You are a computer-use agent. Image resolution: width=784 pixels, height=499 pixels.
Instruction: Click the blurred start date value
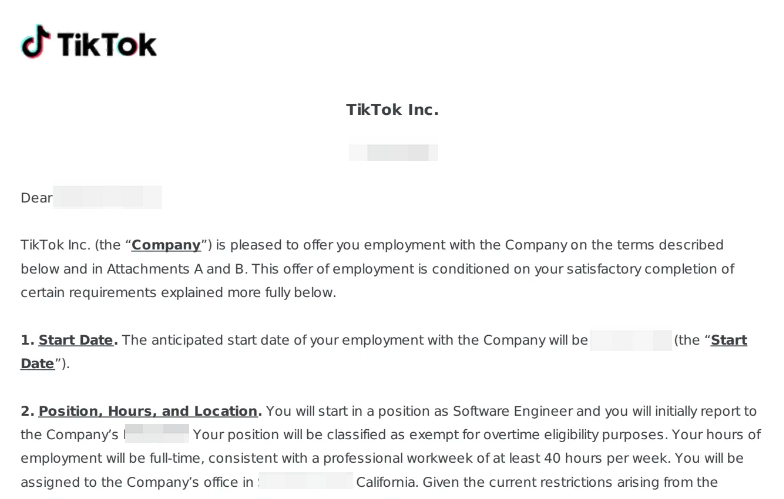630,340
